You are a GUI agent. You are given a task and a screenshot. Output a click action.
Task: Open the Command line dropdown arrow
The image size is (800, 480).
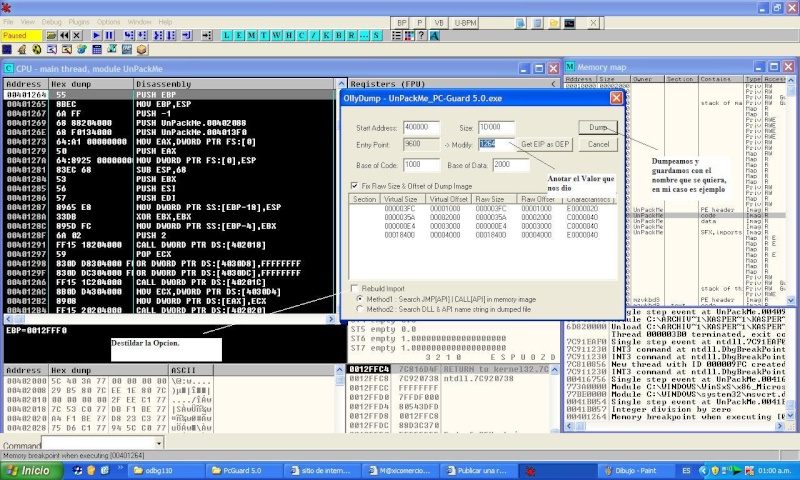[x=159, y=443]
